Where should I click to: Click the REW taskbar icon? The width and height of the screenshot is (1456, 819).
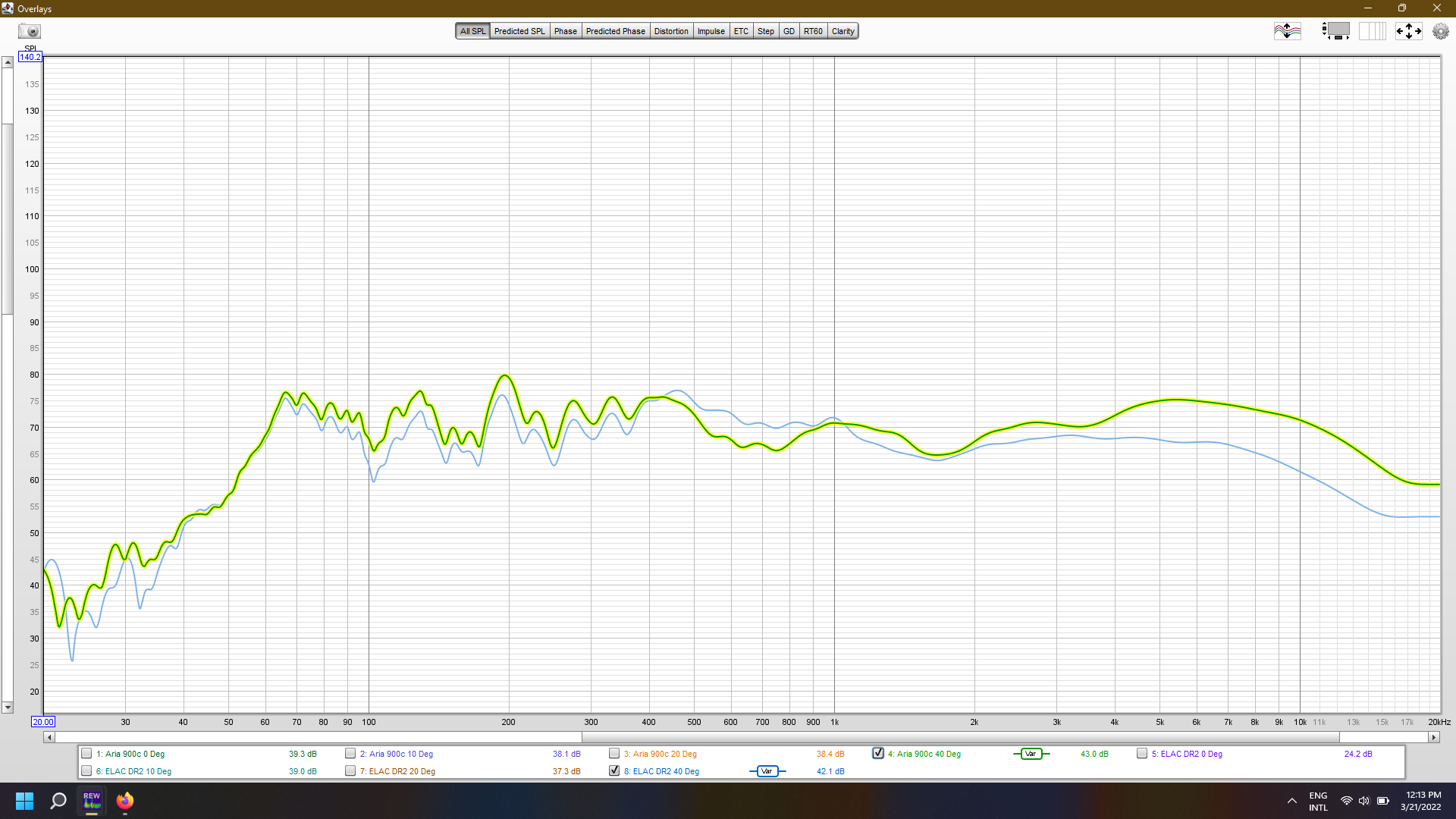92,801
